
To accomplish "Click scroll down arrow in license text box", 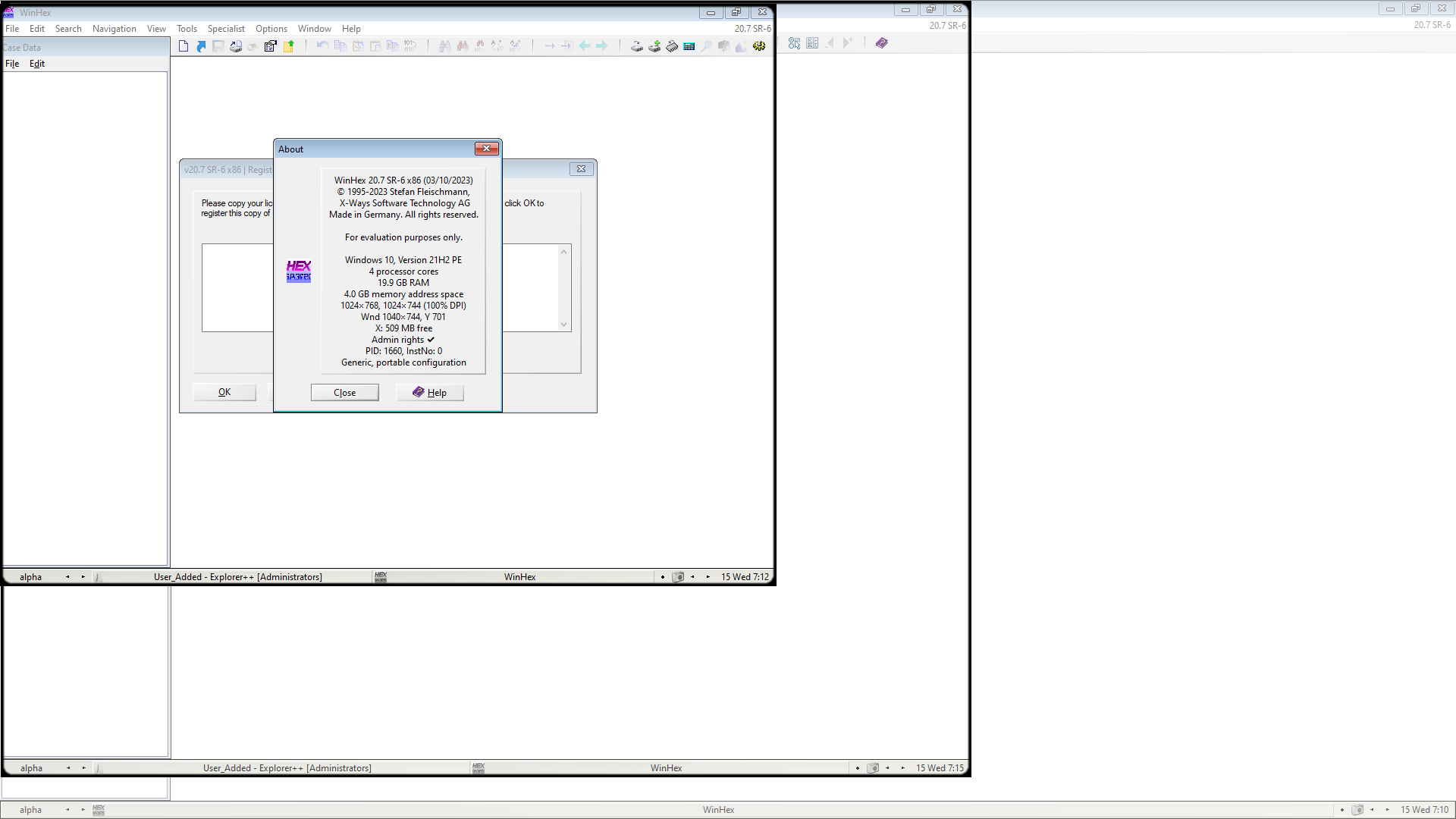I will tap(563, 325).
